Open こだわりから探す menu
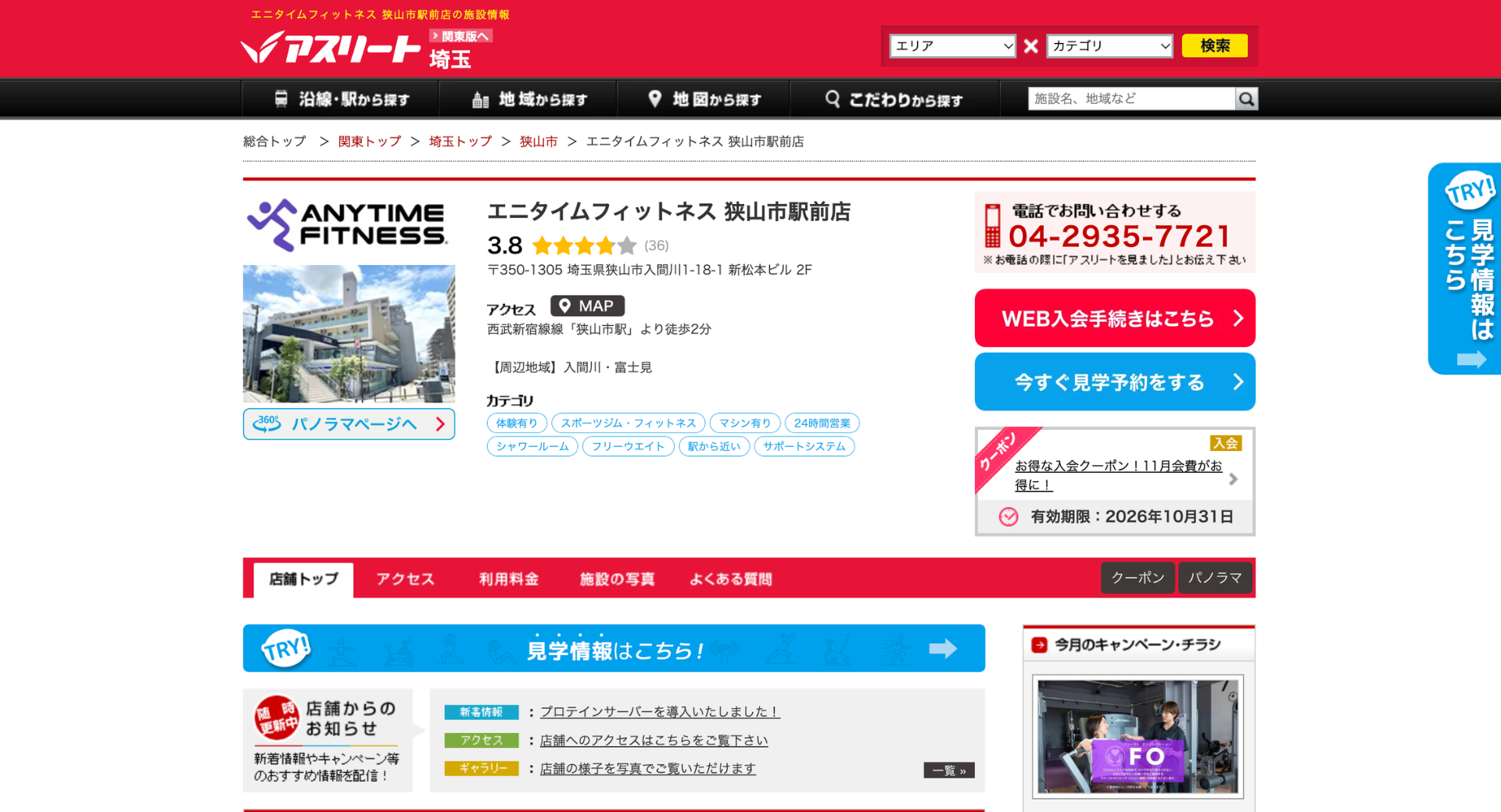1501x812 pixels. click(x=894, y=99)
